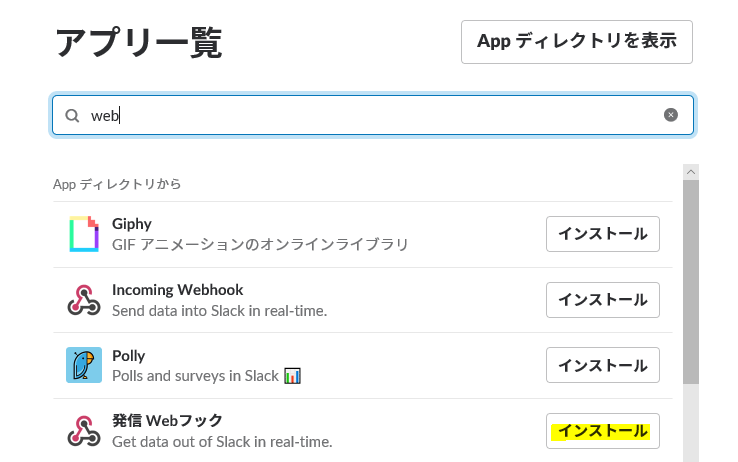Image resolution: width=738 pixels, height=462 pixels.
Task: Install the Polly app
Action: (602, 365)
